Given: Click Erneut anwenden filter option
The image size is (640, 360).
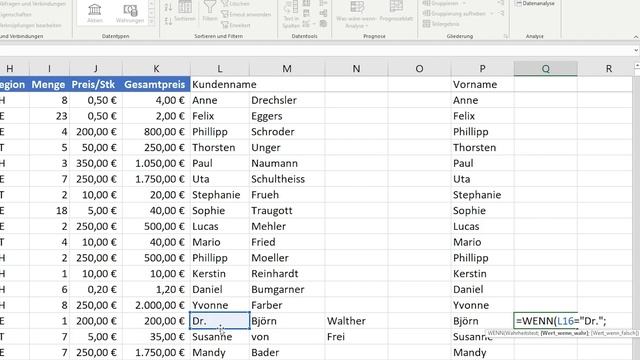Looking at the screenshot, I should (246, 14).
